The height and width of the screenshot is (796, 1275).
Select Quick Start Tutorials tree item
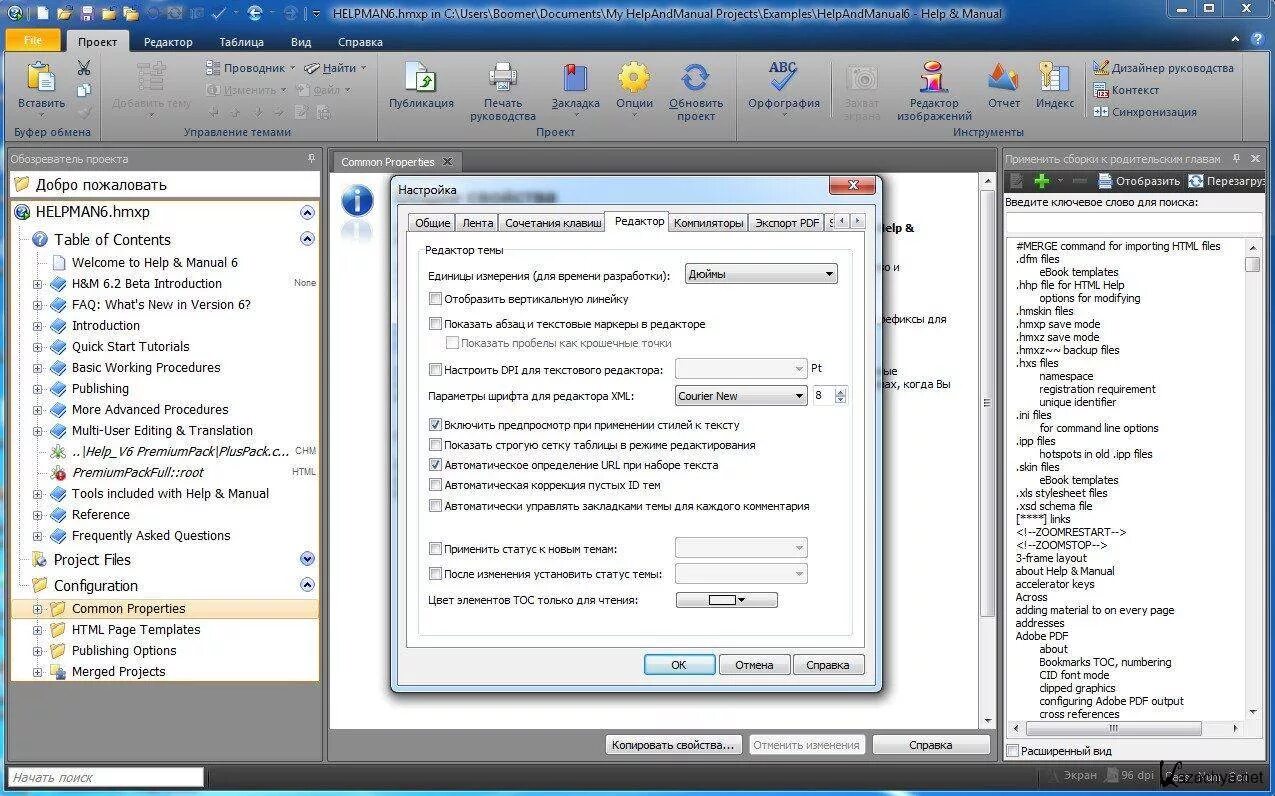tap(130, 347)
